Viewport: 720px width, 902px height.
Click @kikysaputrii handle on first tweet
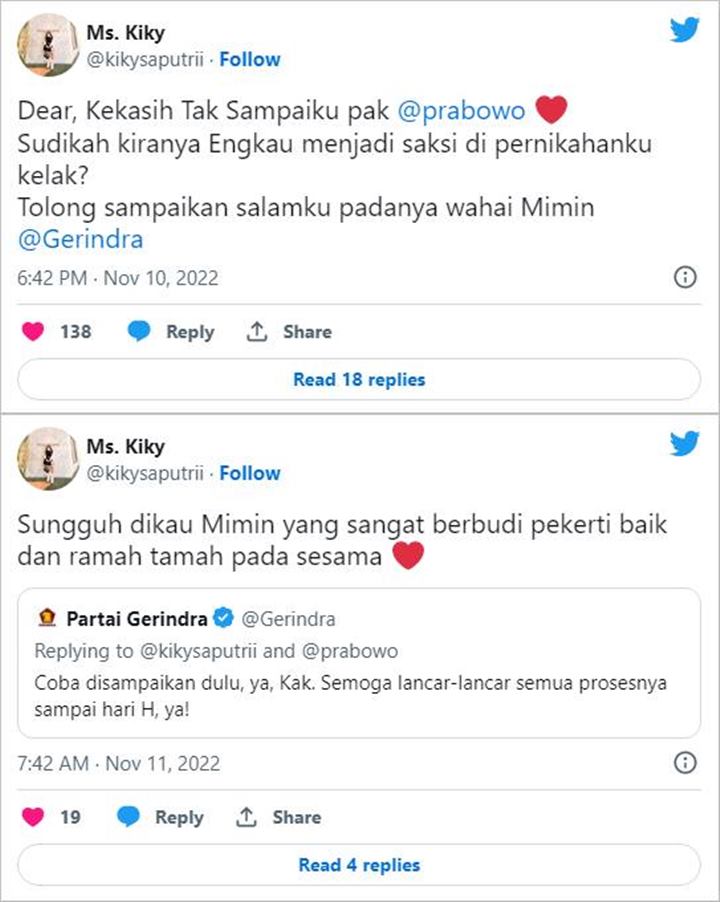pos(144,59)
